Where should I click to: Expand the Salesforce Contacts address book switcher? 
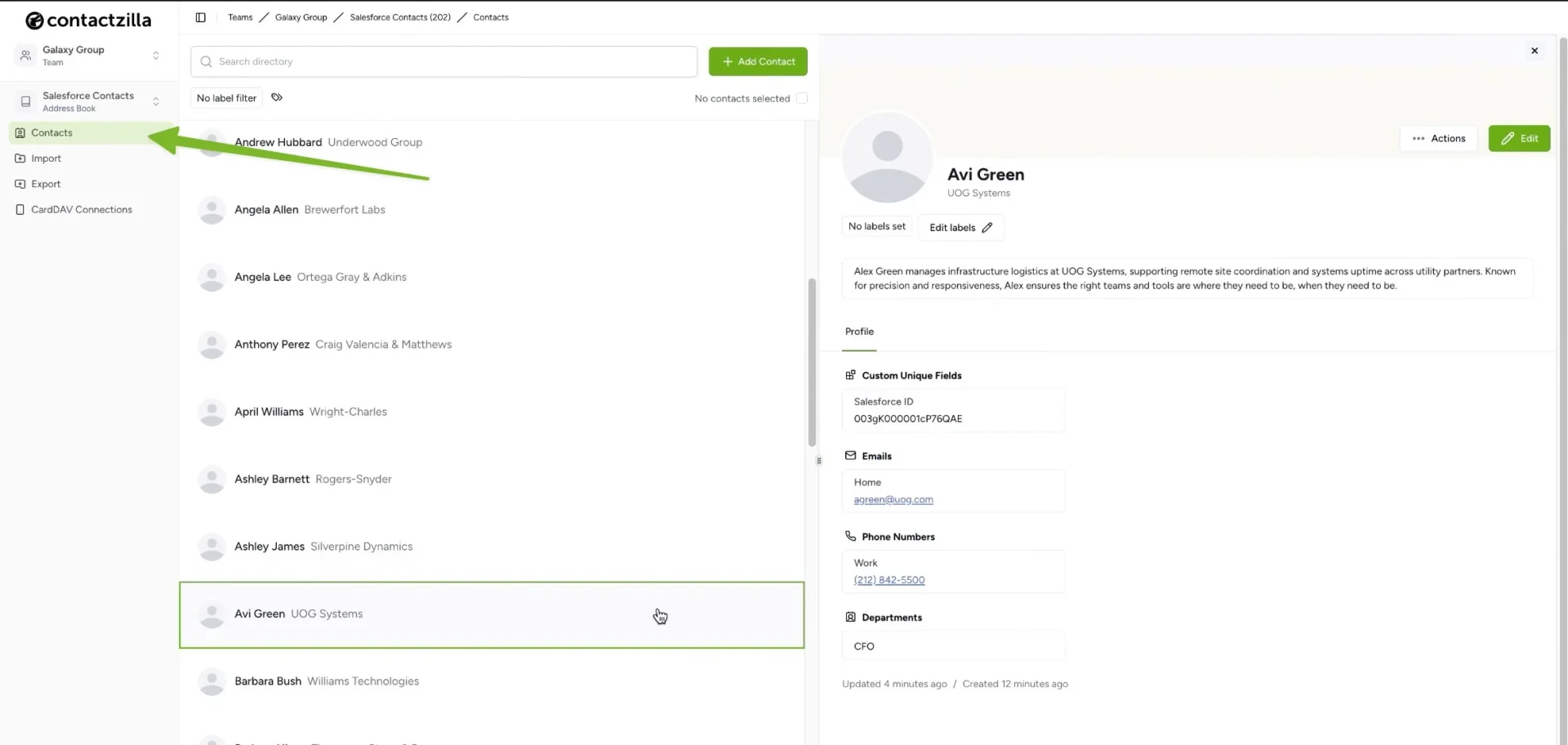[156, 101]
